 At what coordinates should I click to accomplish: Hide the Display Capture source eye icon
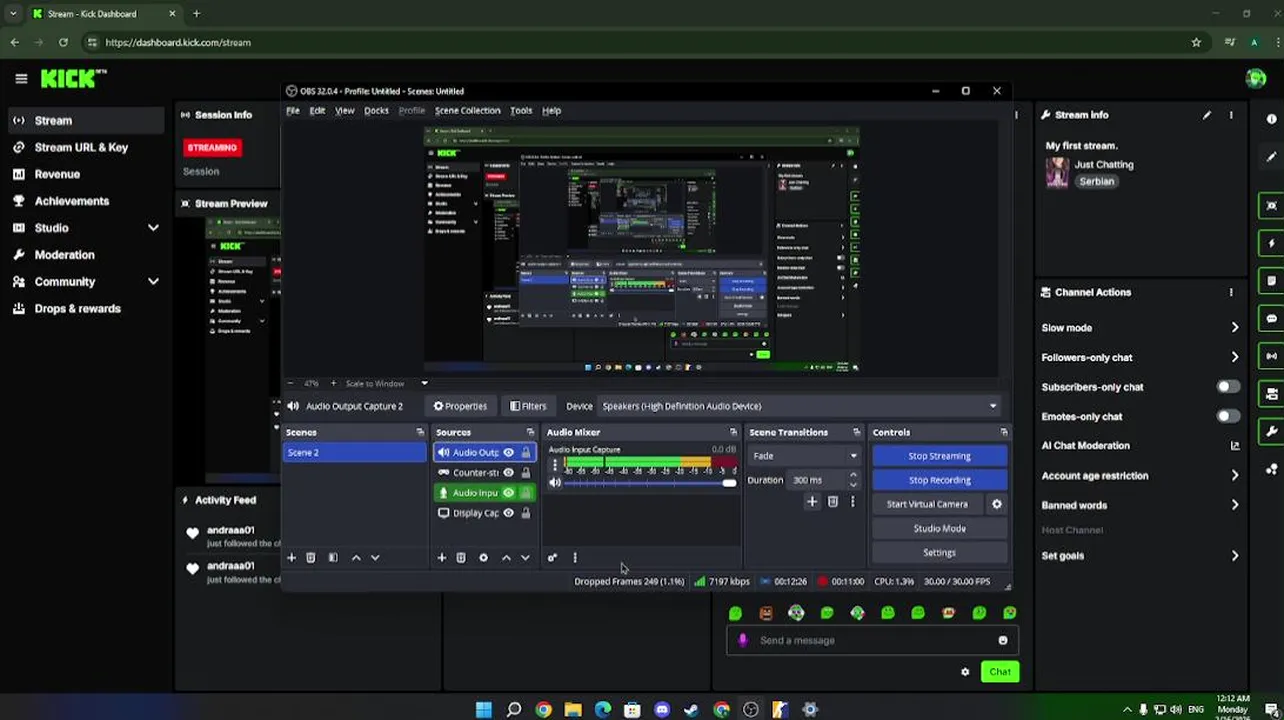click(x=508, y=513)
